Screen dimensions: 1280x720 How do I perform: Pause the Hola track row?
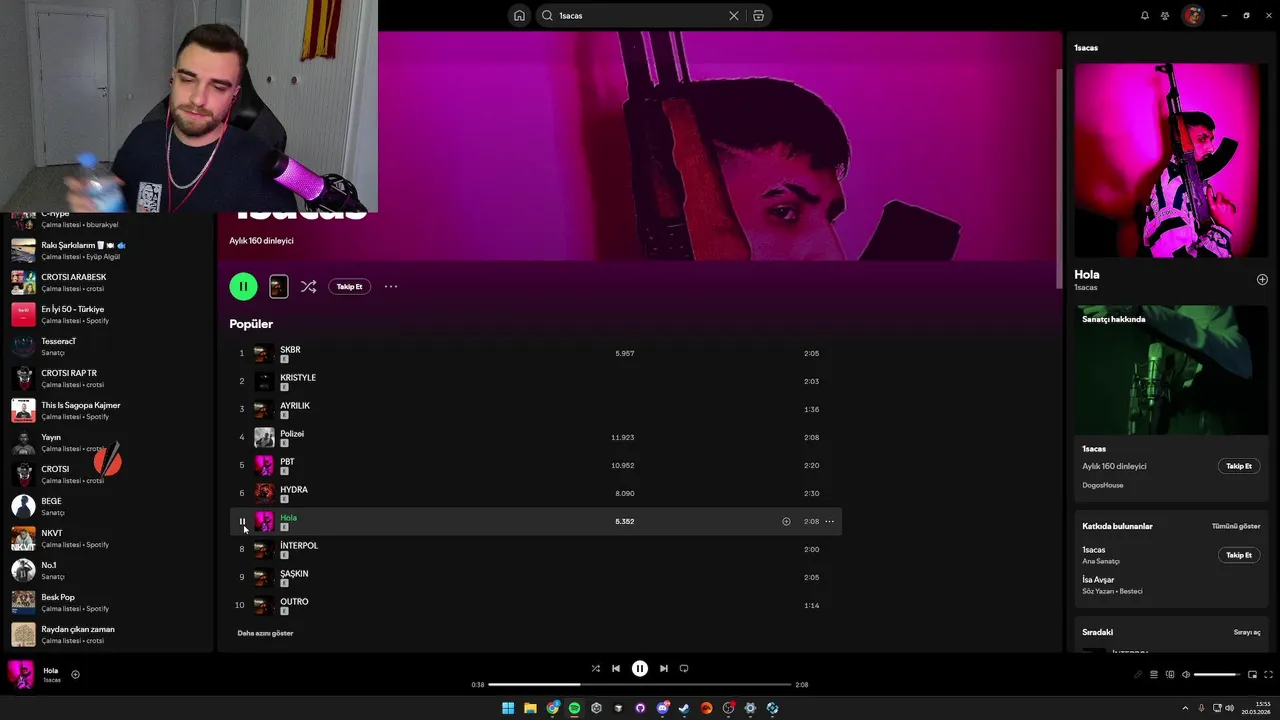pos(242,521)
